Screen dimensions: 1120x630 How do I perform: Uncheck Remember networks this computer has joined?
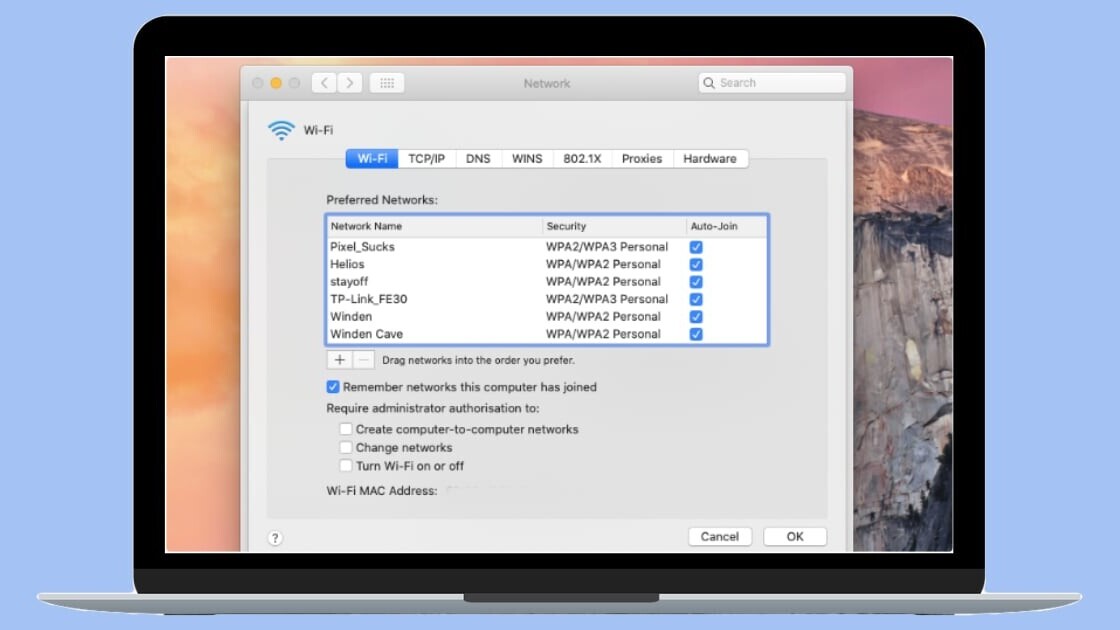click(332, 387)
